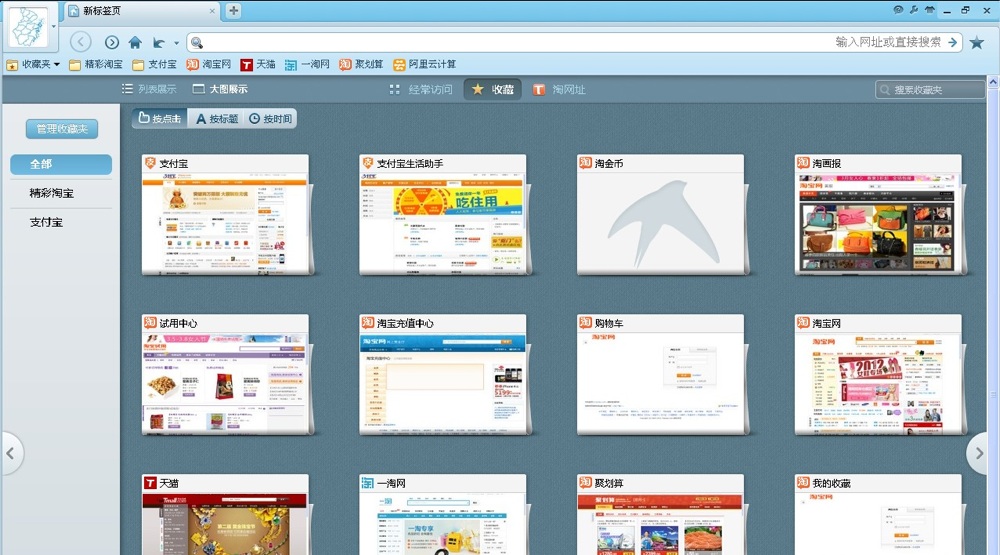The width and height of the screenshot is (1000, 555).
Task: Click the undo closed tab arrow icon
Action: pyautogui.click(x=158, y=43)
